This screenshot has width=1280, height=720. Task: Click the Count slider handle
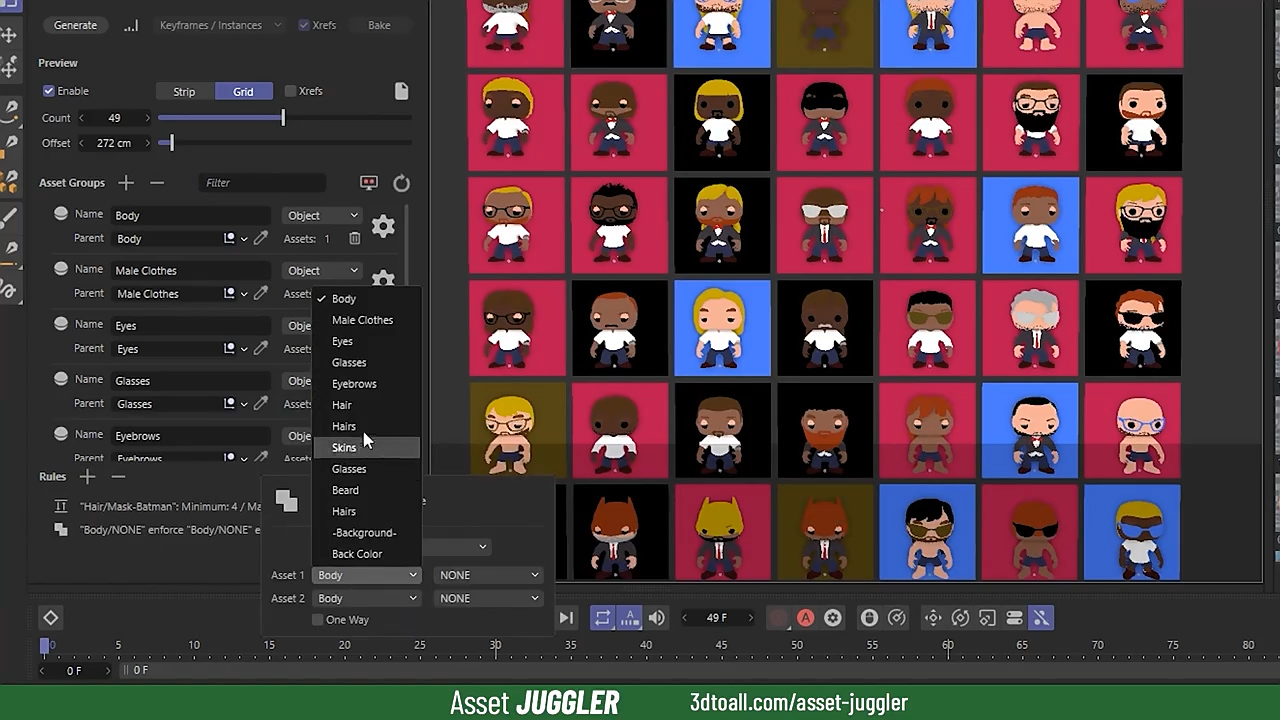tap(283, 118)
